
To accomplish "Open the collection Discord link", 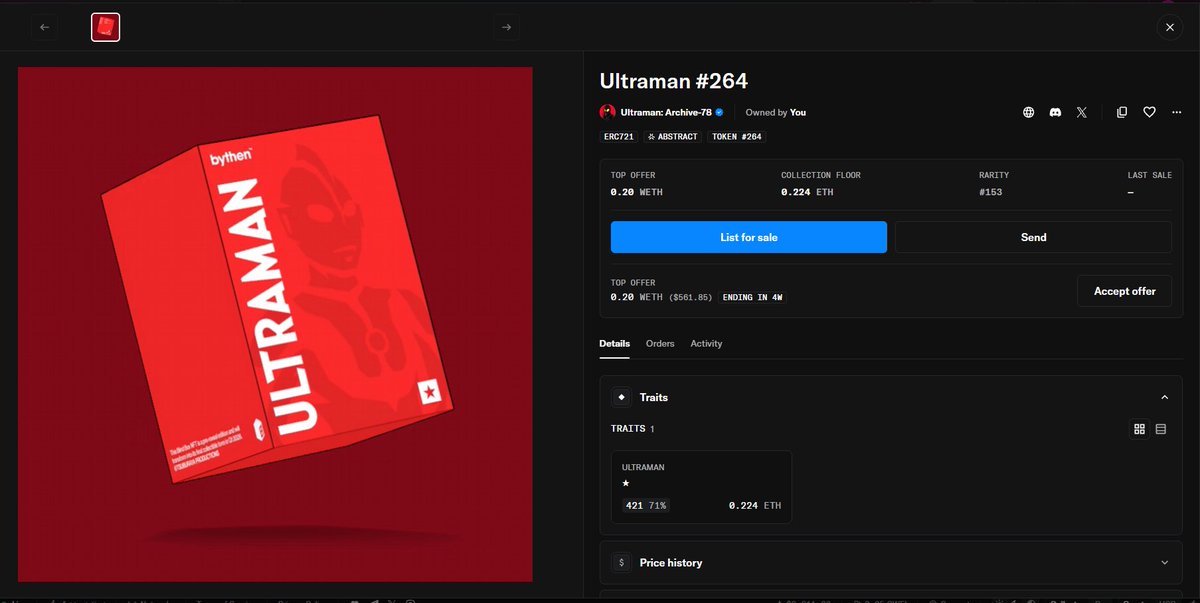I will tap(1055, 112).
